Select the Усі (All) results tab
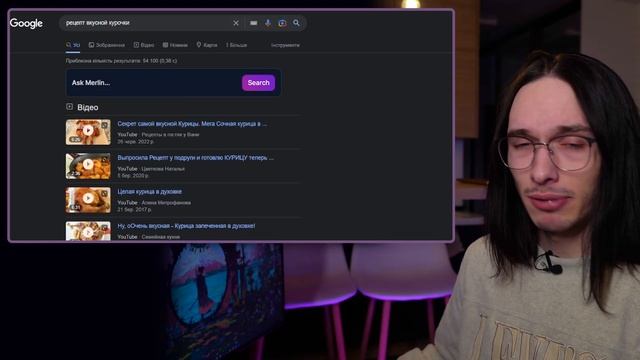 [x=73, y=45]
